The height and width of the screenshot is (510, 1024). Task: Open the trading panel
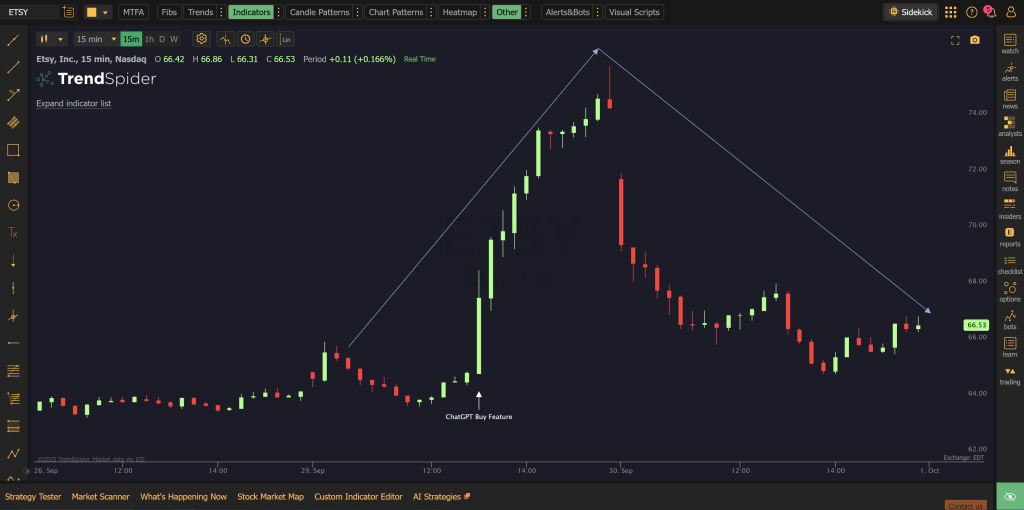click(1010, 375)
